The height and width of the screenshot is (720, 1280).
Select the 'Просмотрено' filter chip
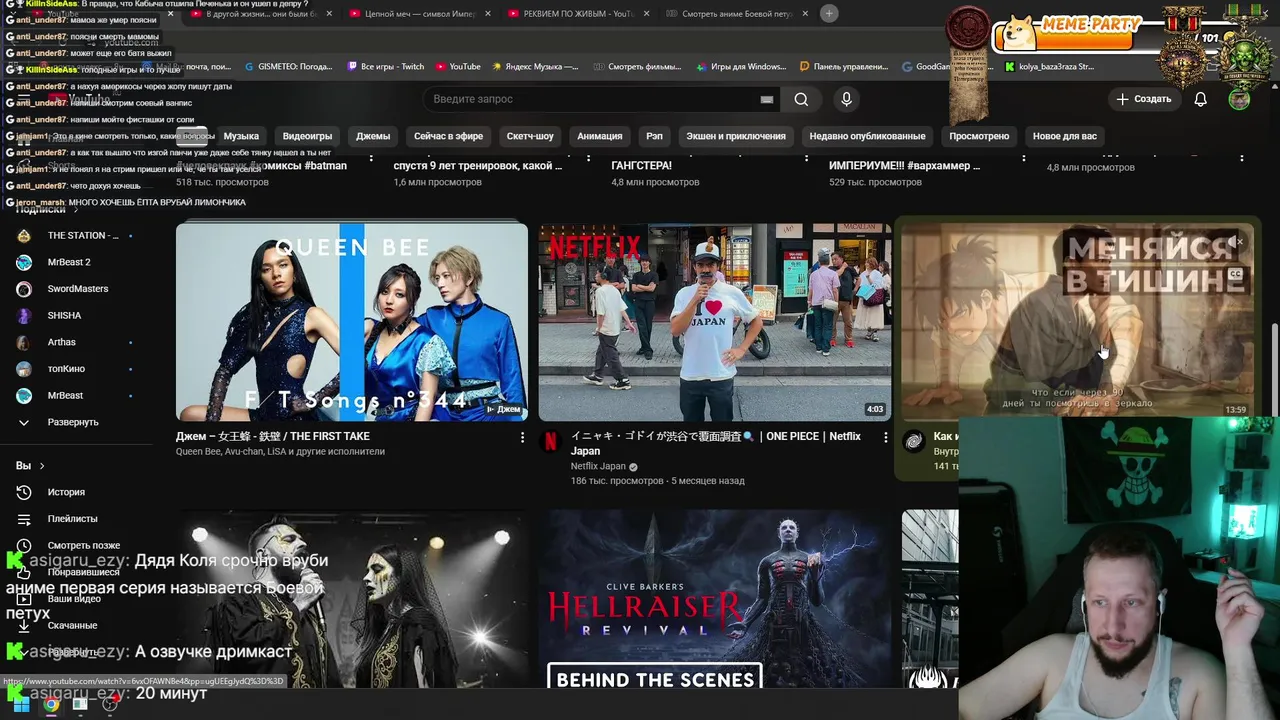tap(979, 136)
